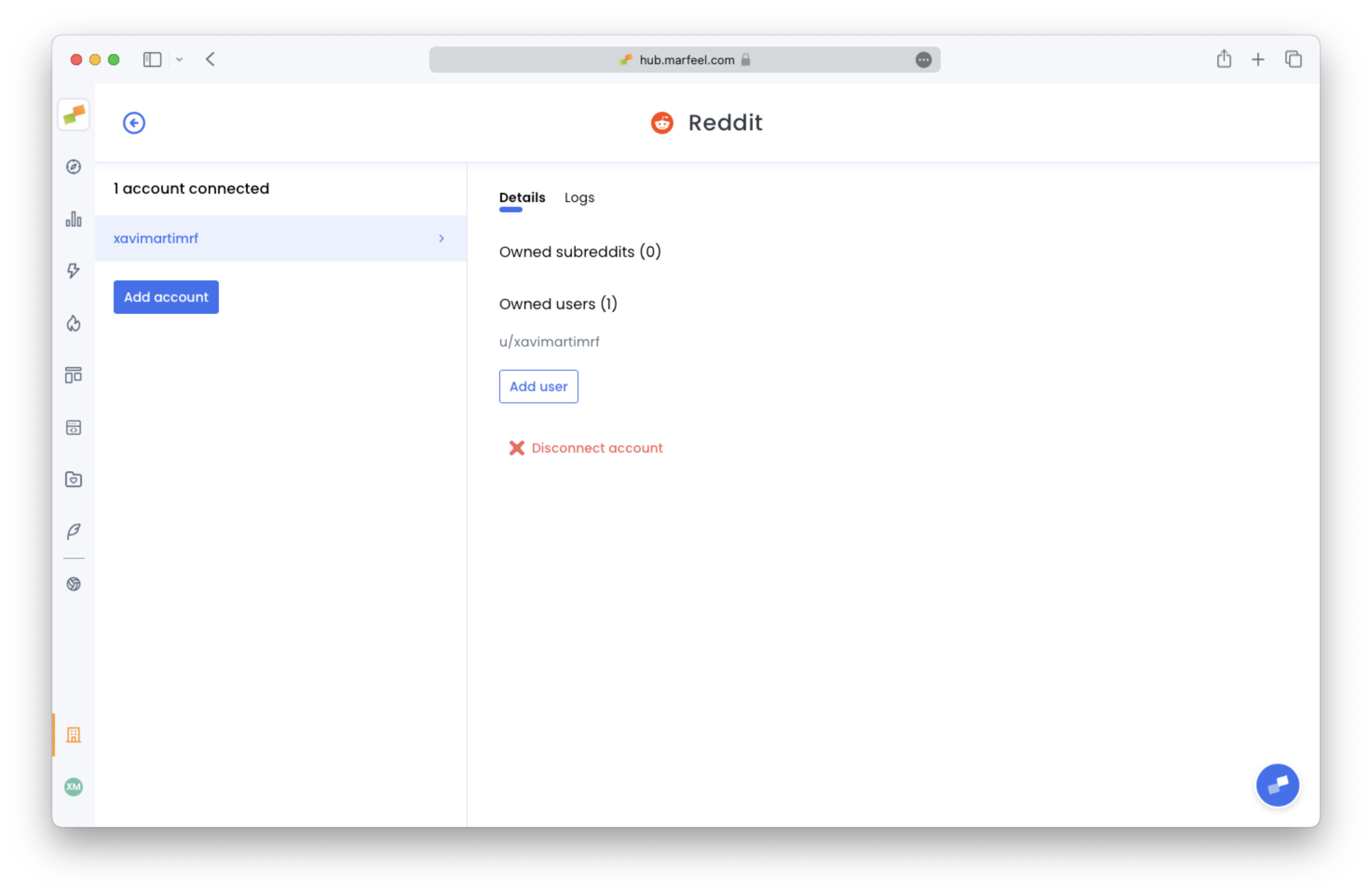Open the flame trending icon

tap(73, 324)
